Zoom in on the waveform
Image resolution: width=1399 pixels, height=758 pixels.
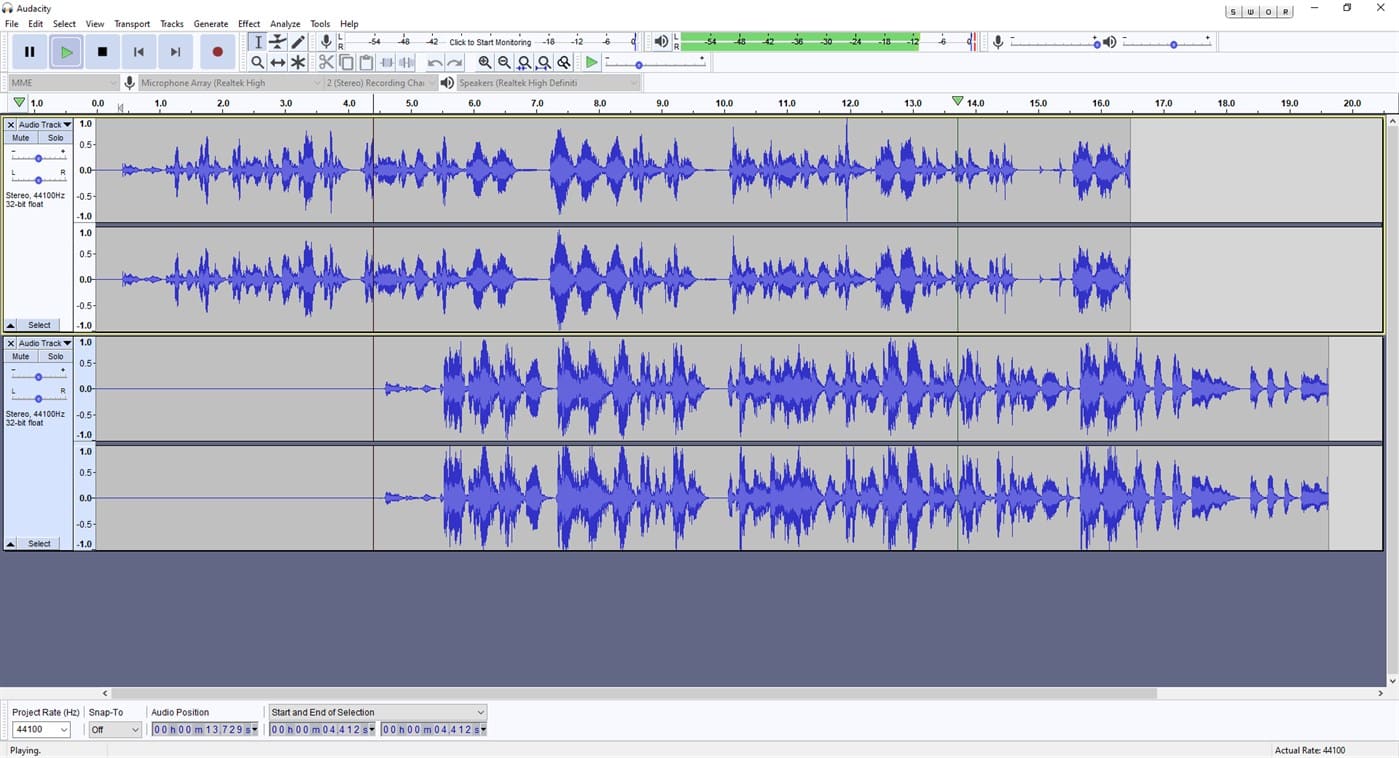484,62
